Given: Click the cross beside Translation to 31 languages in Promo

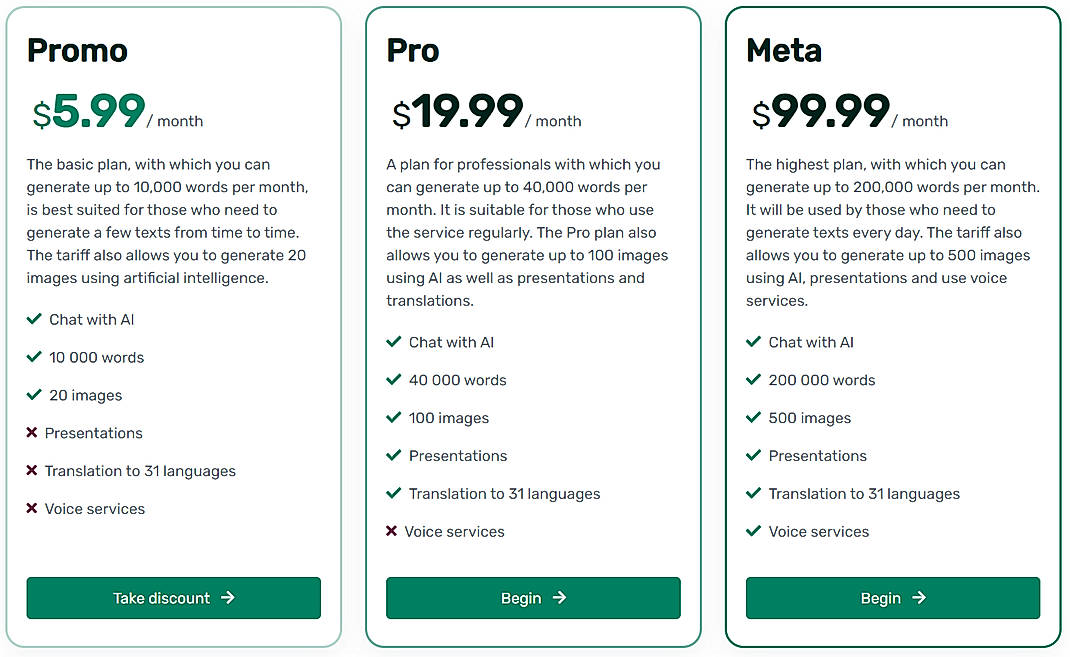Looking at the screenshot, I should (33, 471).
